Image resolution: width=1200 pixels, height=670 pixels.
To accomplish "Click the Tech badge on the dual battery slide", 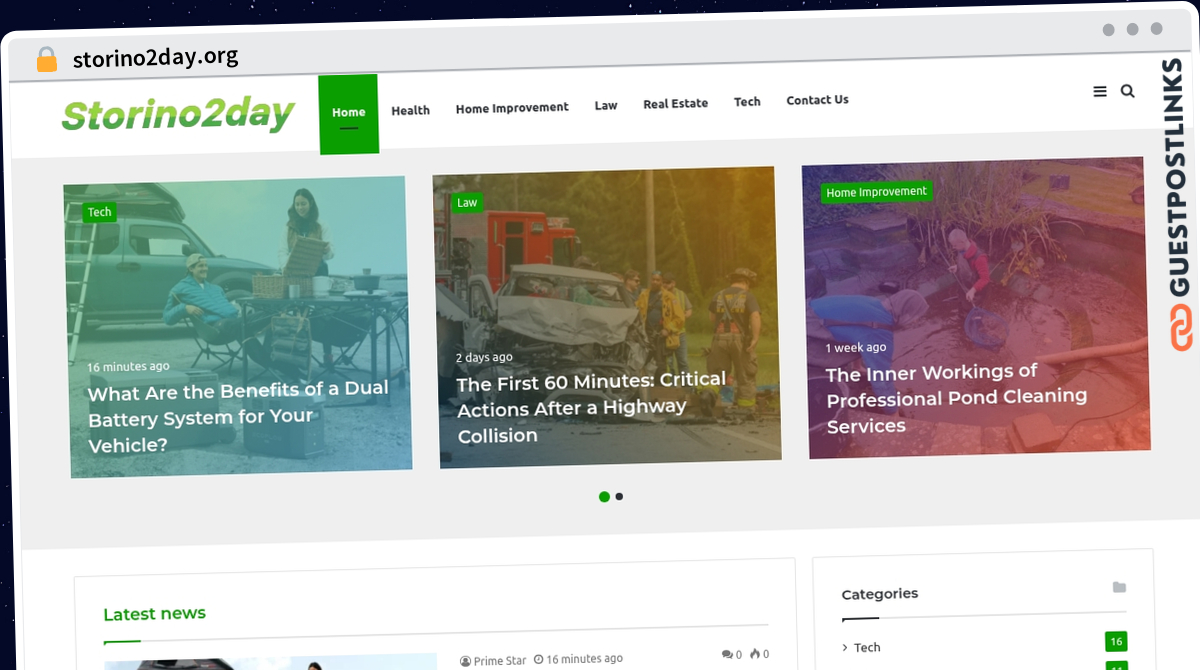I will pos(100,212).
